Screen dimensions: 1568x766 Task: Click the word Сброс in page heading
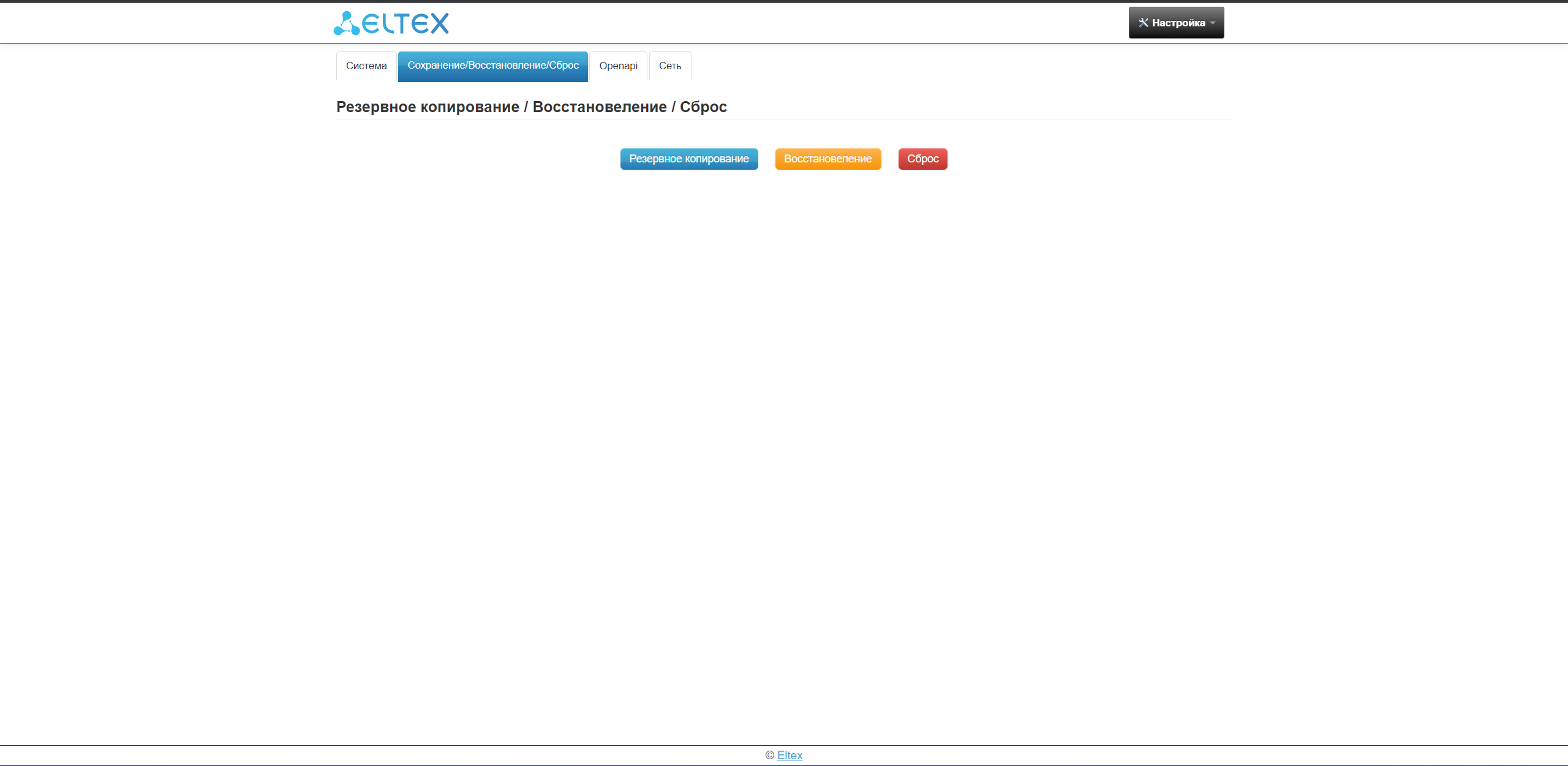703,107
